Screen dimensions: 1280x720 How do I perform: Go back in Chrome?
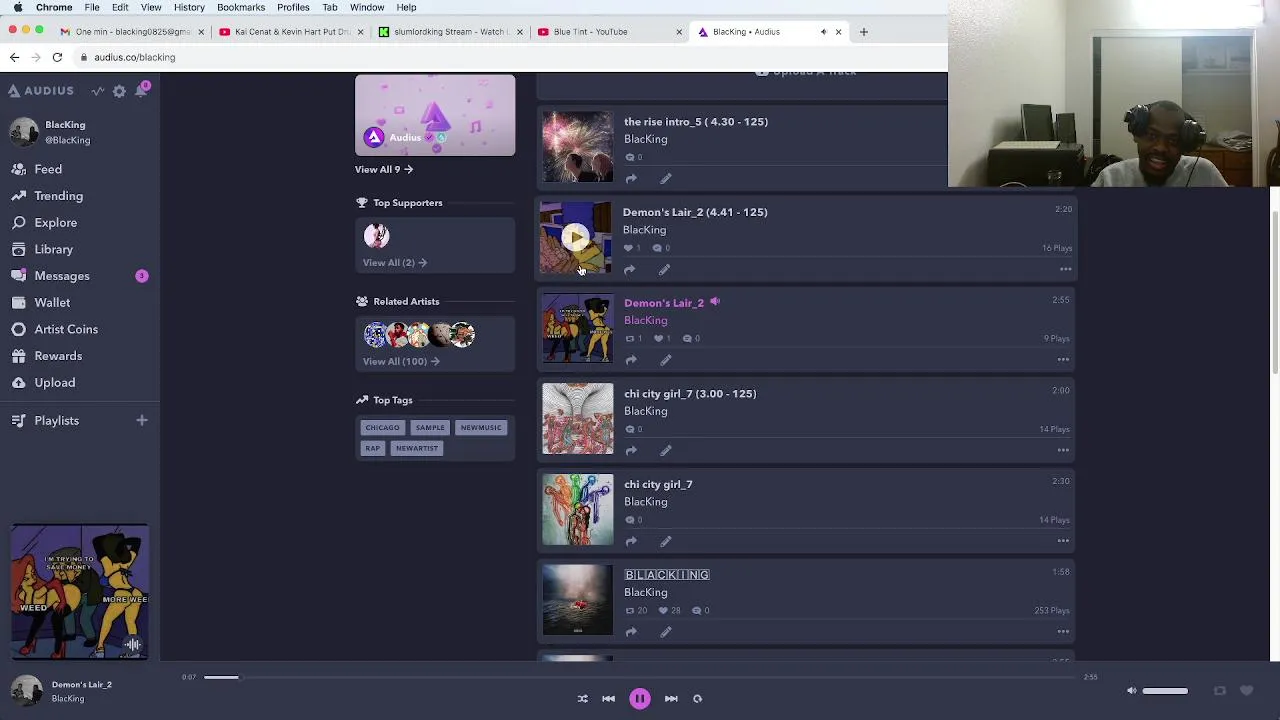click(15, 57)
